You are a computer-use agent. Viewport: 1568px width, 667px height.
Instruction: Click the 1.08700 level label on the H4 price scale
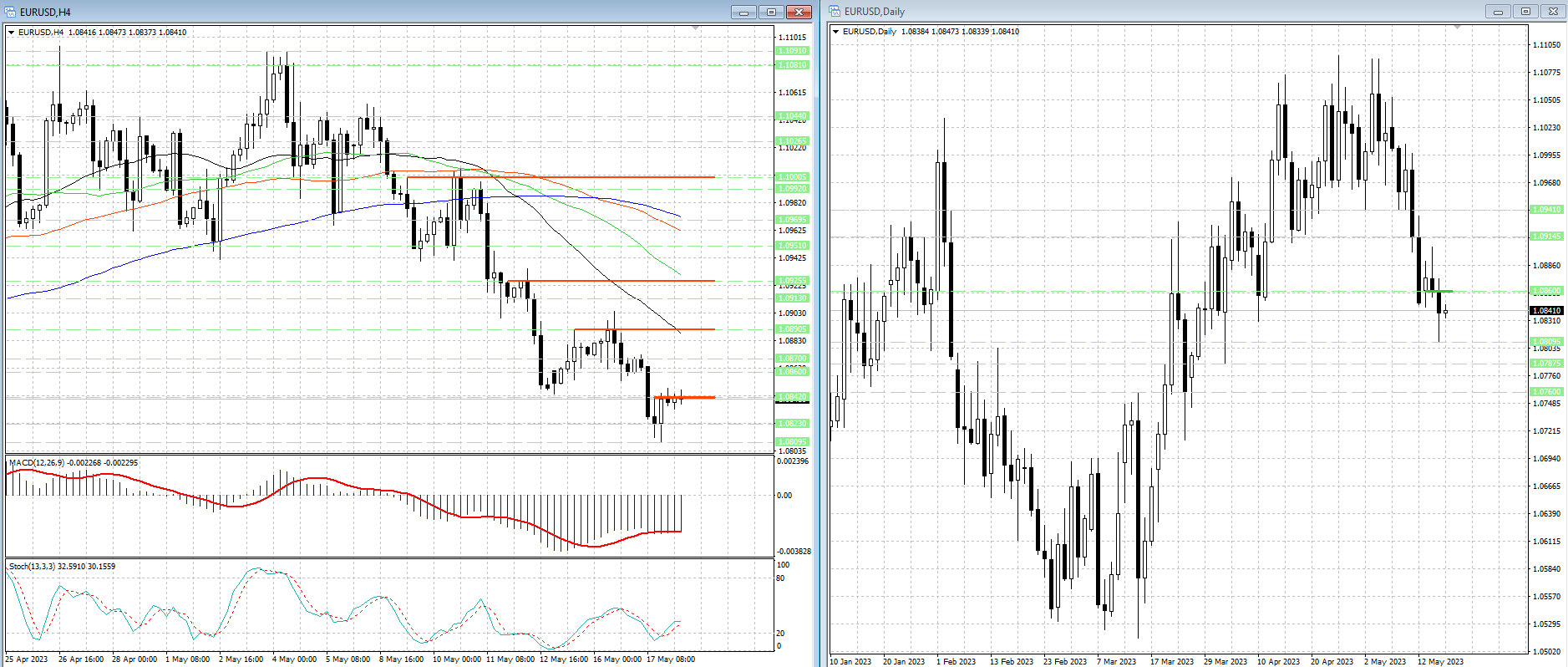click(x=793, y=359)
